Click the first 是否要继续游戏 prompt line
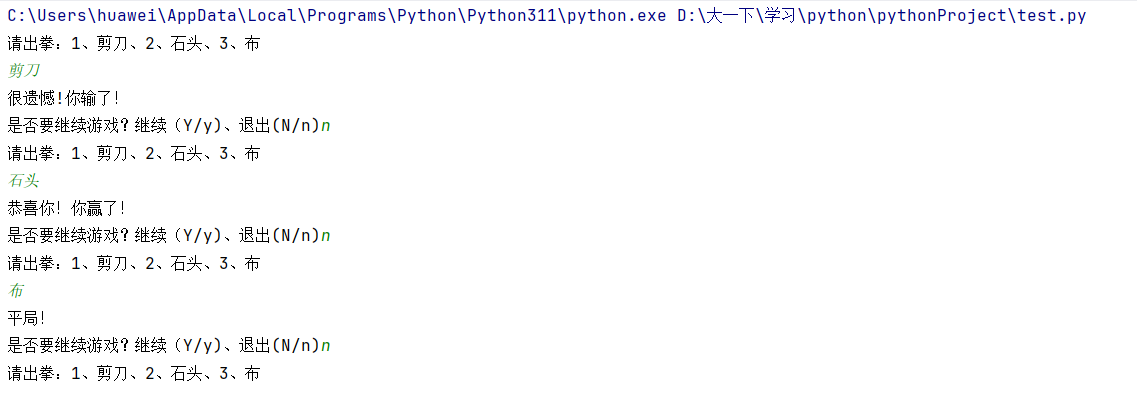1137x399 pixels. 164,126
